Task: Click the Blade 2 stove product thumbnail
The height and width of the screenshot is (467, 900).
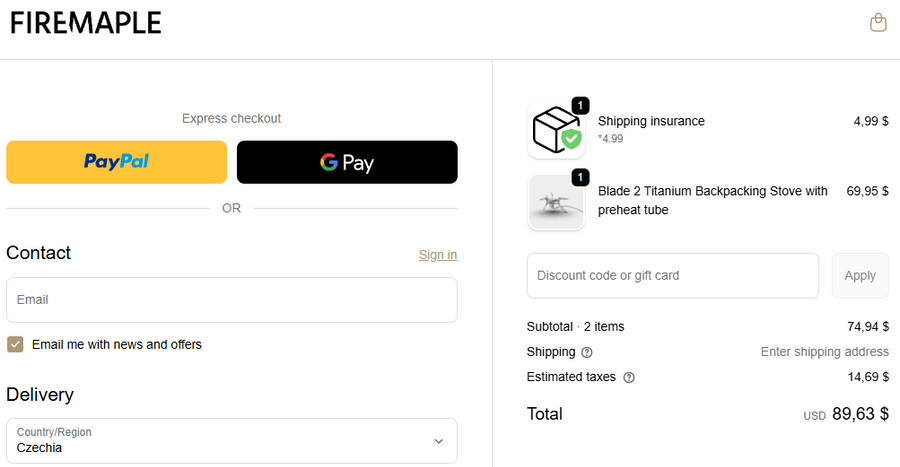Action: 555,202
